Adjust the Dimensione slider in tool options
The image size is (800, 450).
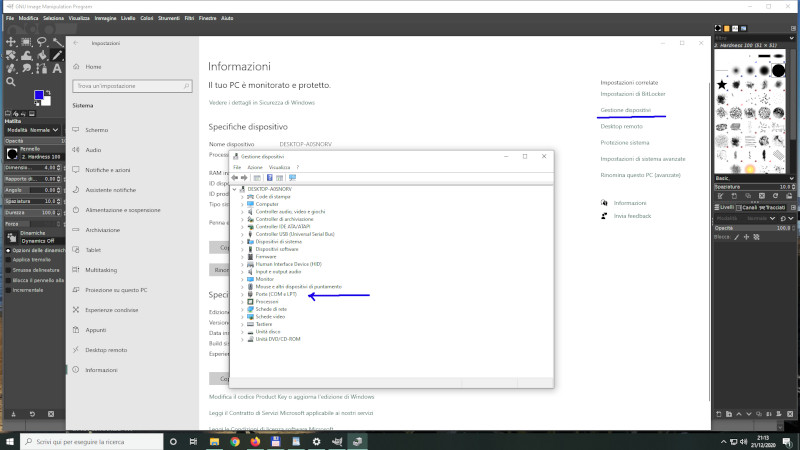(x=33, y=167)
